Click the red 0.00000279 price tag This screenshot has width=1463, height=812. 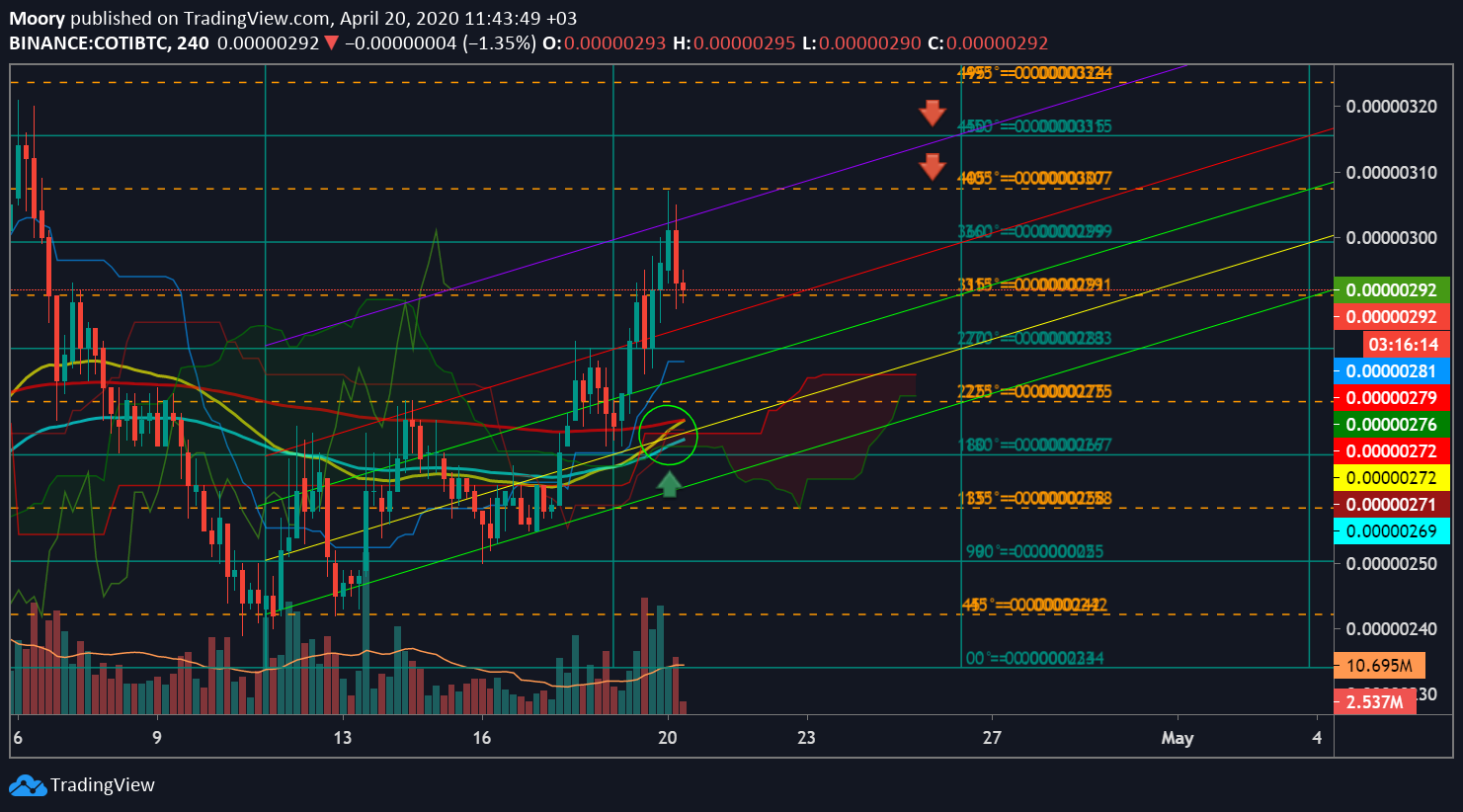point(1392,398)
